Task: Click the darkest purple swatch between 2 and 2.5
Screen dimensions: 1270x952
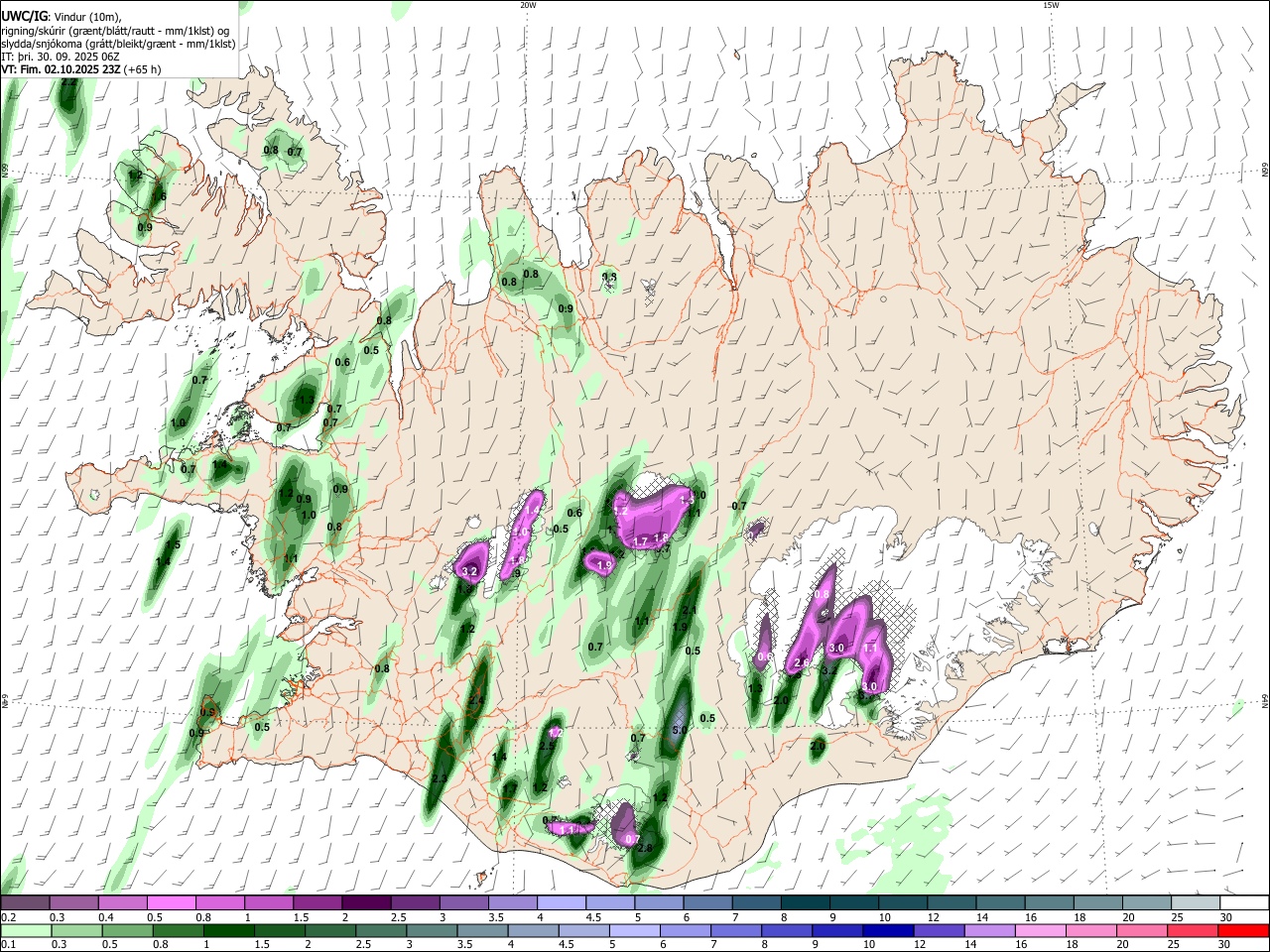Action: [x=365, y=902]
